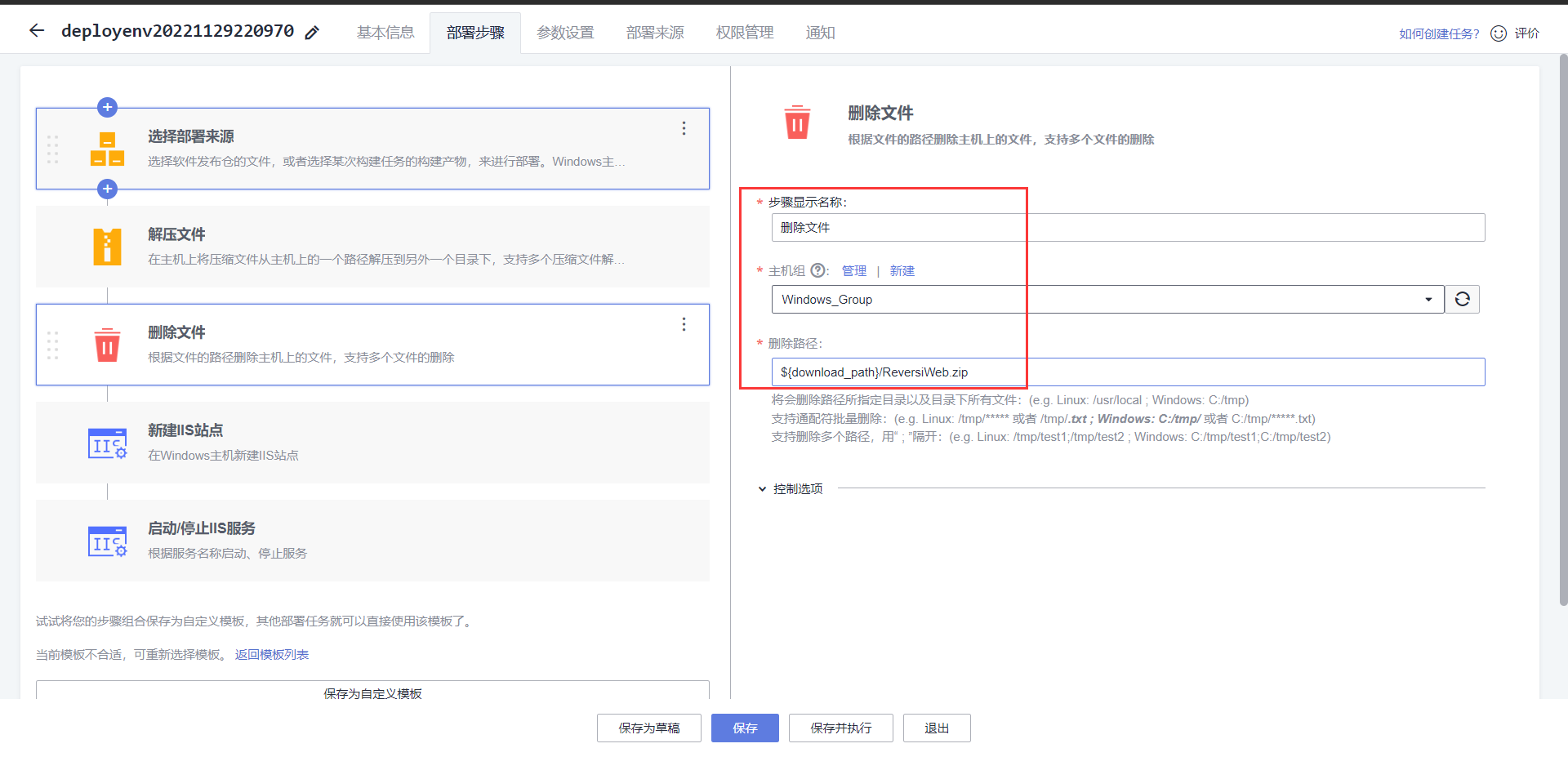Open the three-dot menu on 删除文件 step
Screen dimensions: 1568x757
coord(684,324)
